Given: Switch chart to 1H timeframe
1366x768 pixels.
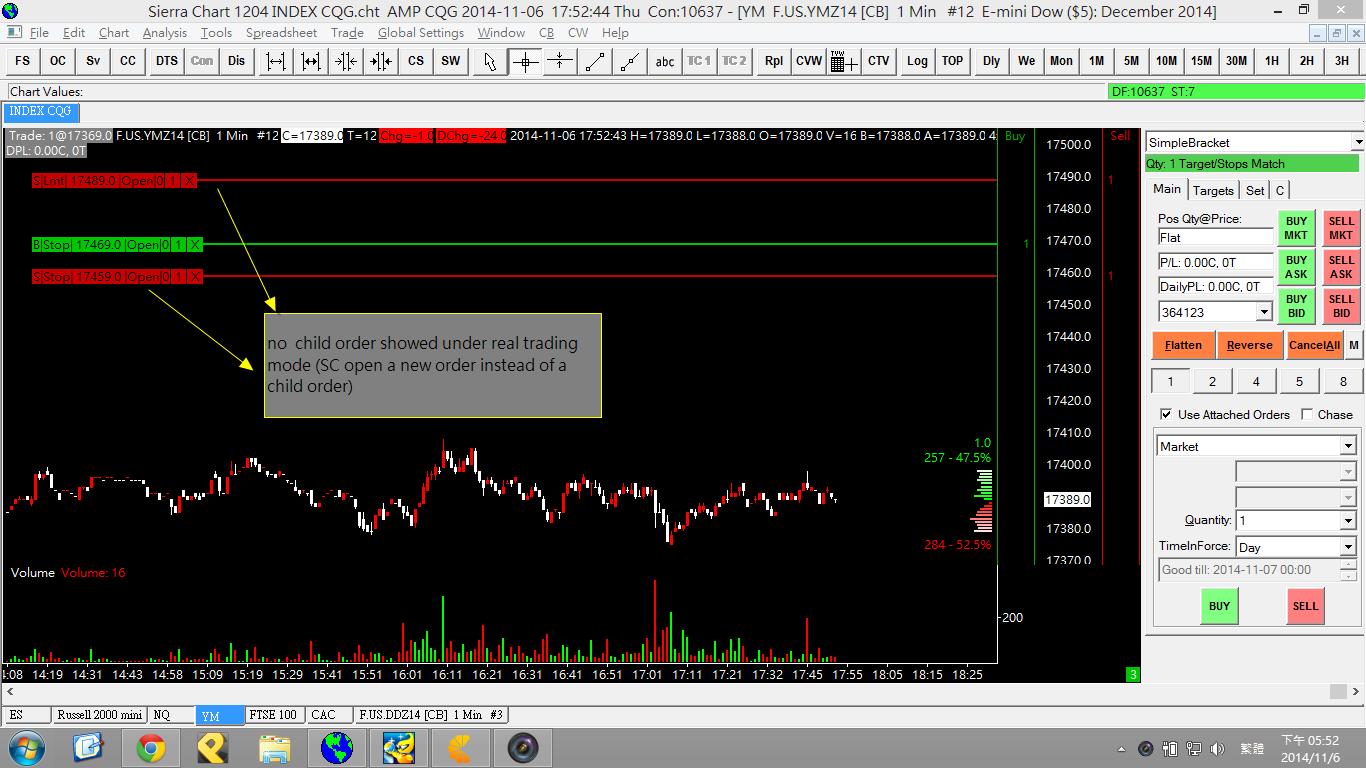Looking at the screenshot, I should tap(1271, 61).
